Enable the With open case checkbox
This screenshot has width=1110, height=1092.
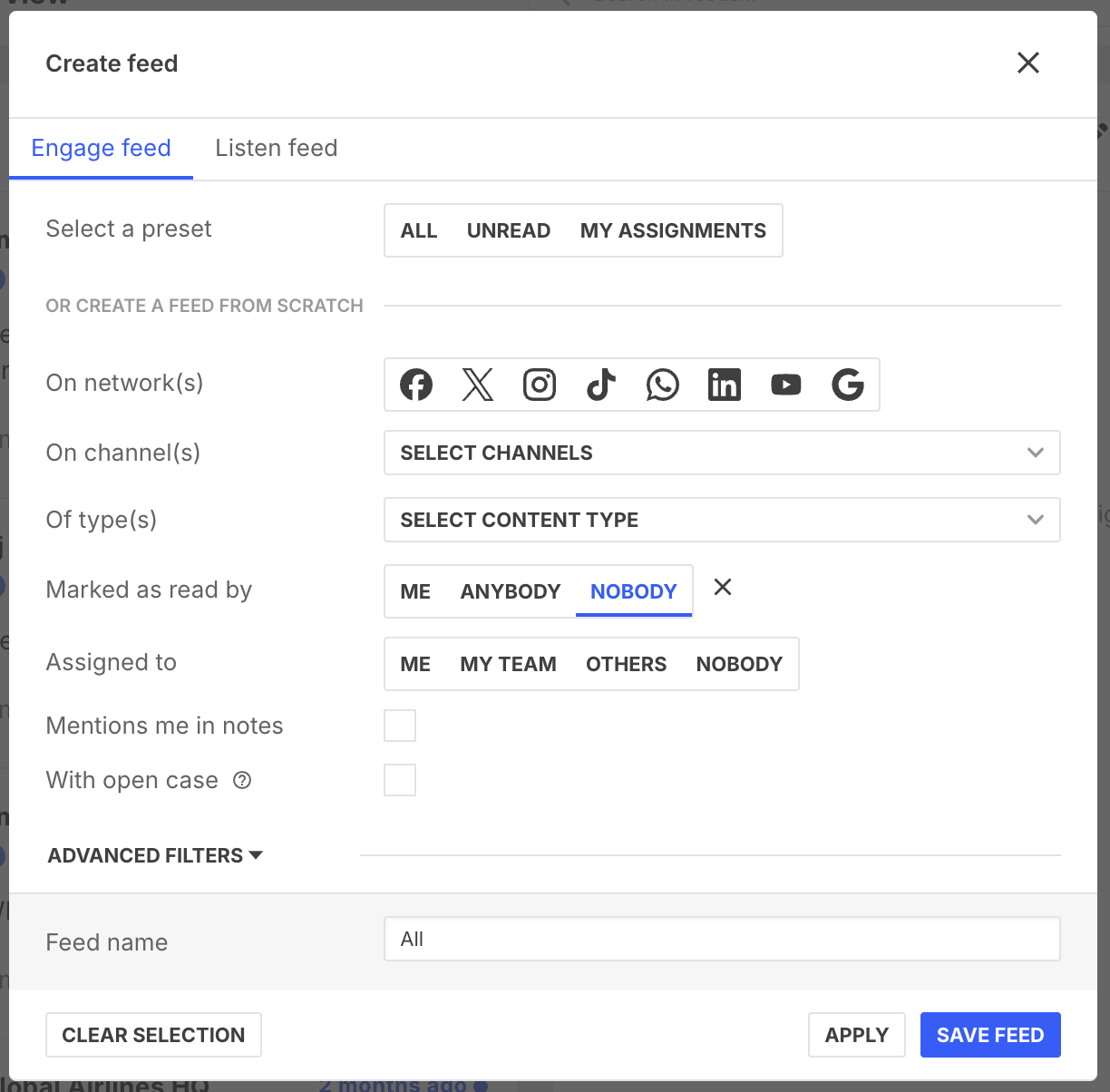click(x=399, y=779)
